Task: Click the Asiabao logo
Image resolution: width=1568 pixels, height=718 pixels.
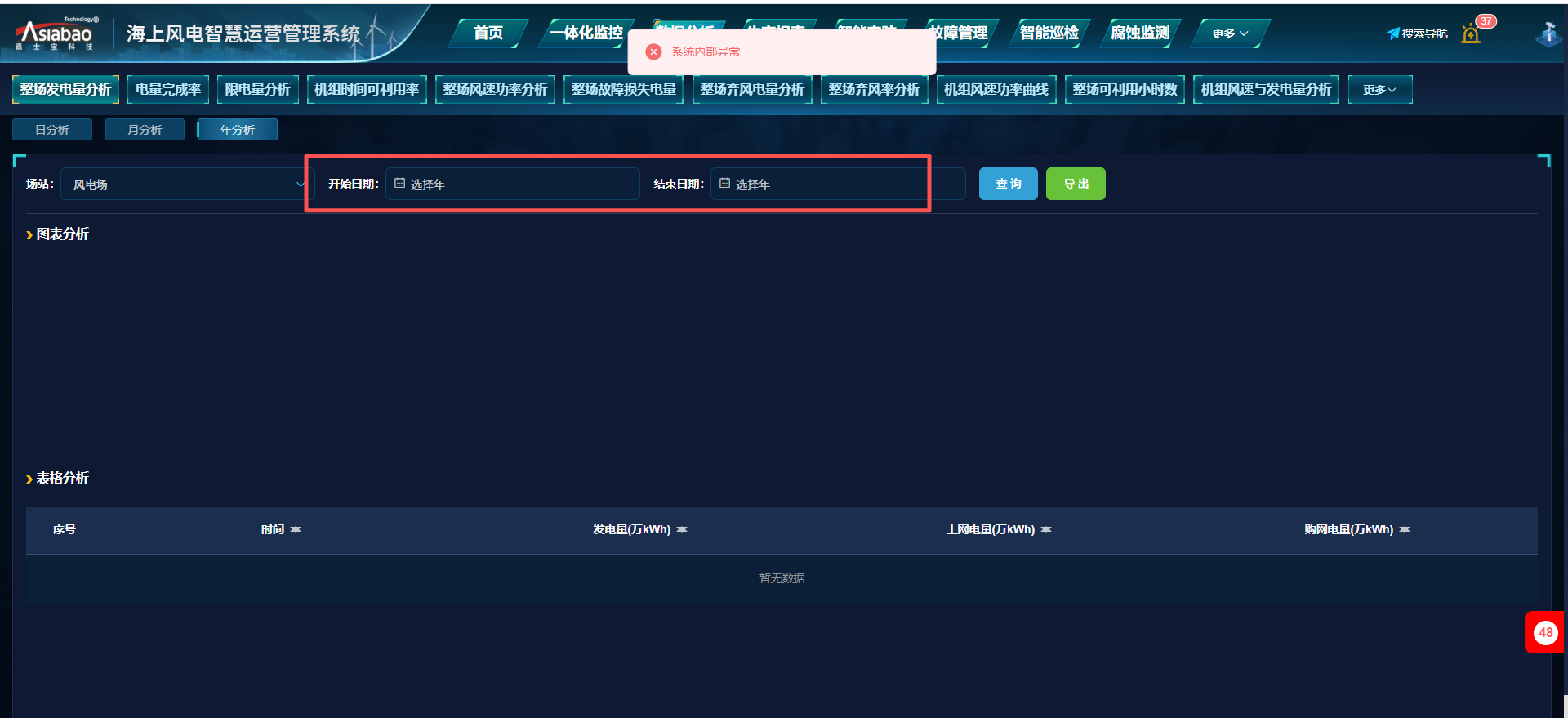Action: click(x=56, y=34)
